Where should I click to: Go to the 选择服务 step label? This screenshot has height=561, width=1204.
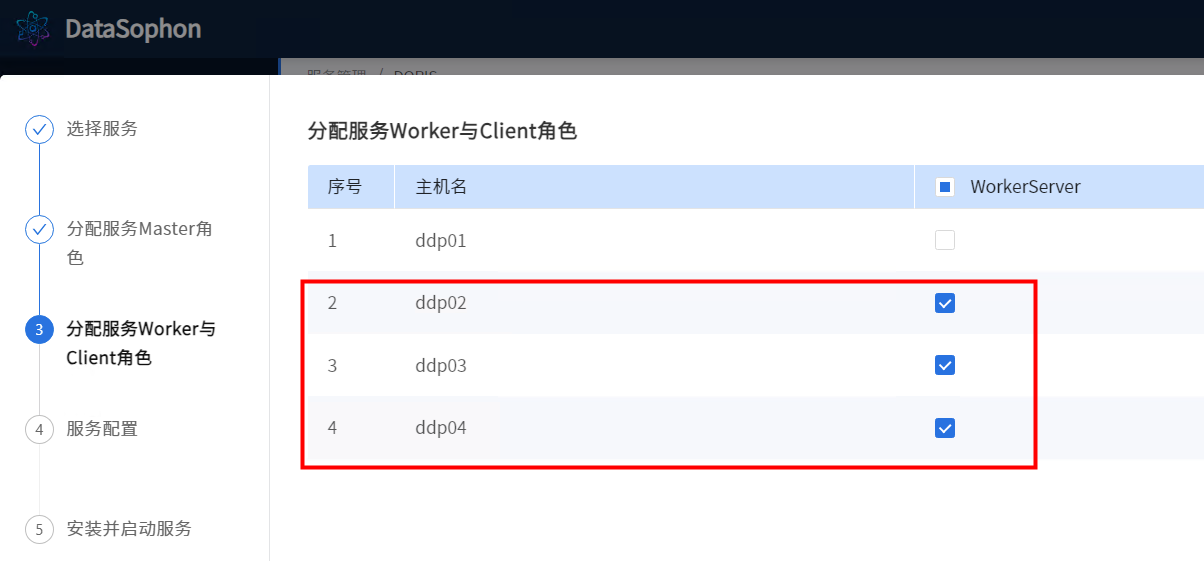point(102,128)
